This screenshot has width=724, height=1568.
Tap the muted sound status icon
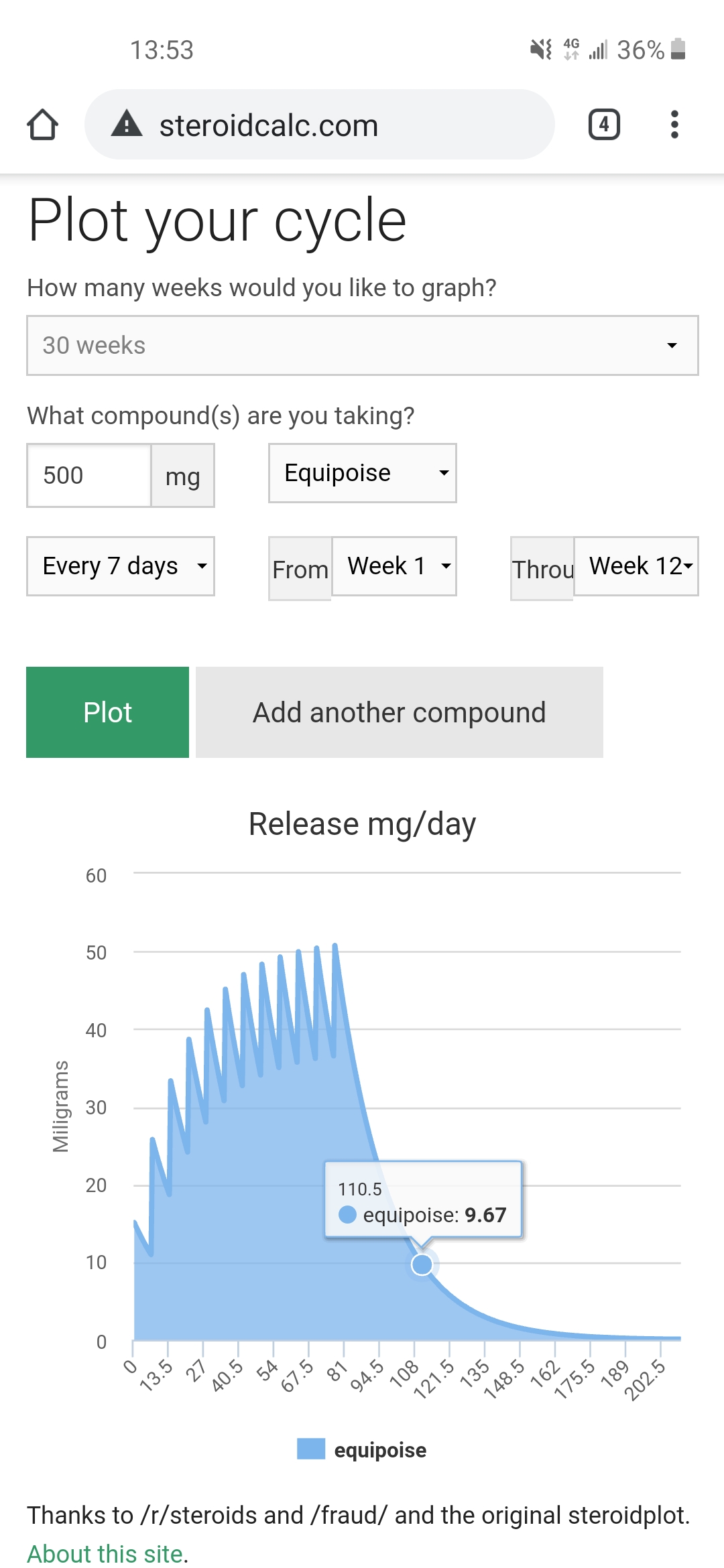[x=541, y=50]
